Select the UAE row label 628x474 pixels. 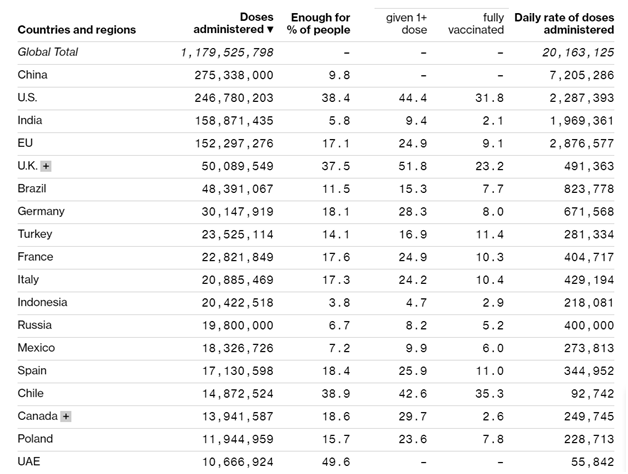coord(29,462)
